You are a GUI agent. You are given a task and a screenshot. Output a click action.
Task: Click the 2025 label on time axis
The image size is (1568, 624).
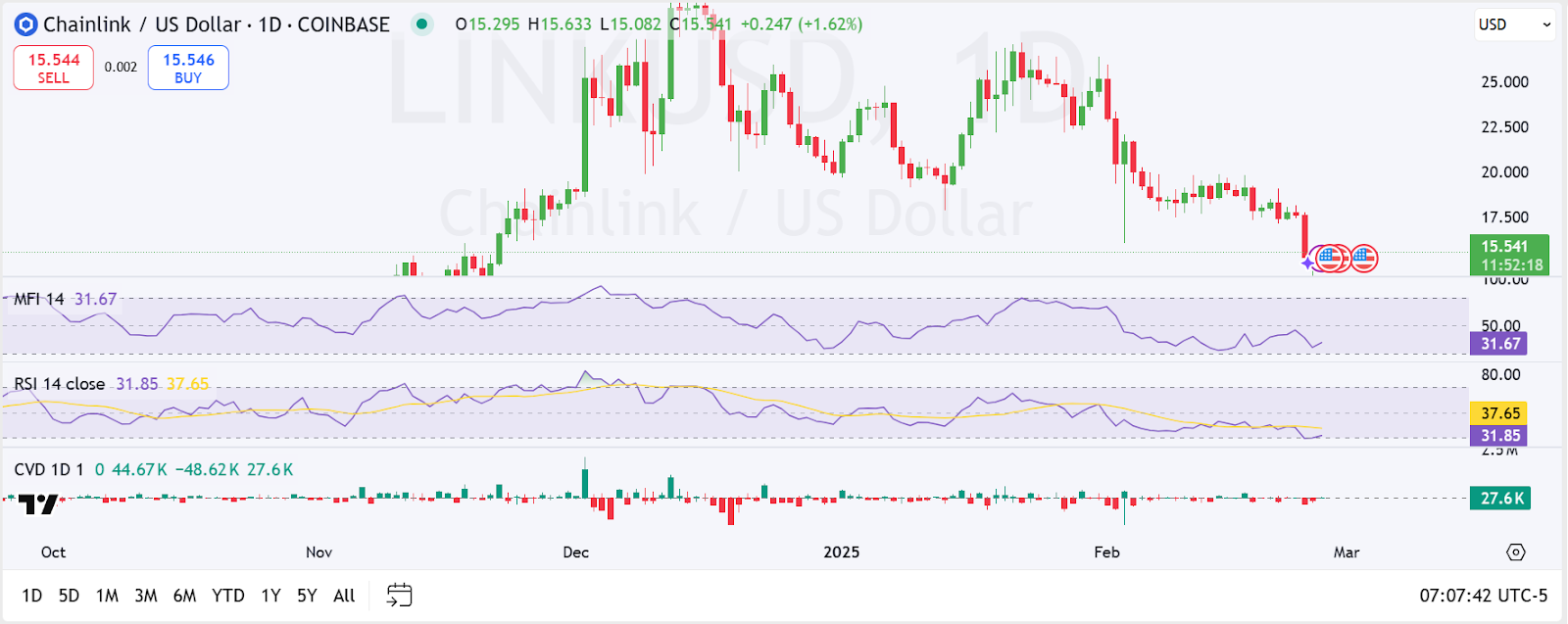[841, 552]
